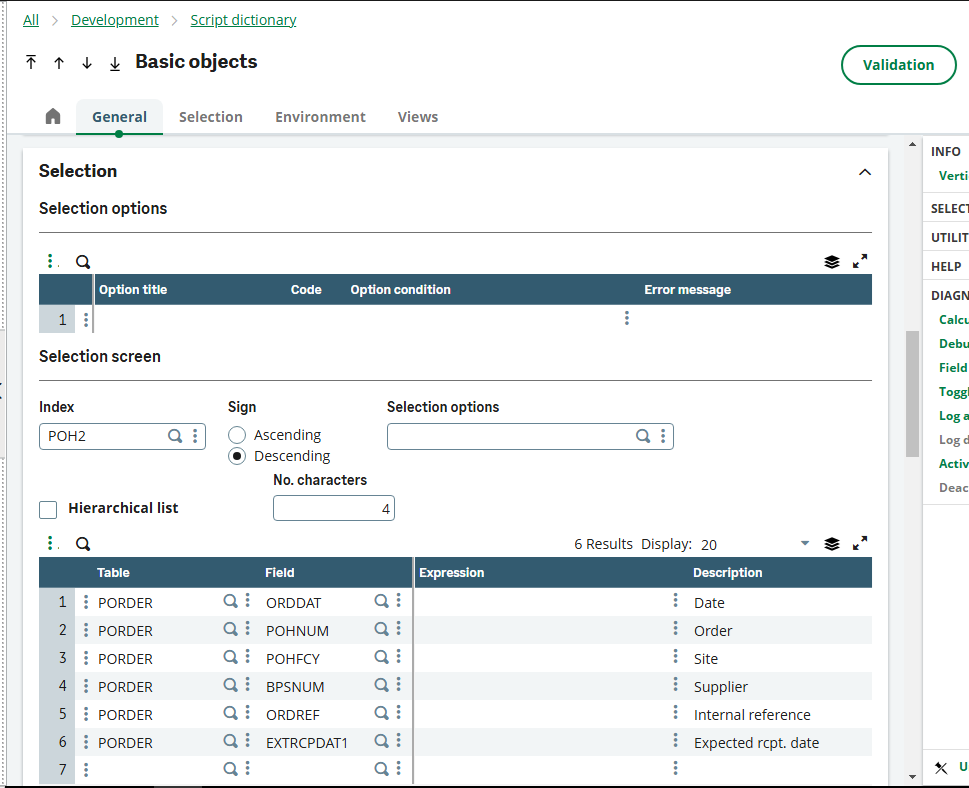Open the Selection options field picker menu
Screen dimensions: 969x788
coord(663,436)
